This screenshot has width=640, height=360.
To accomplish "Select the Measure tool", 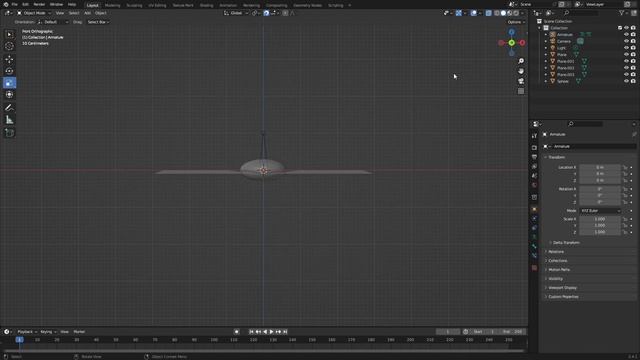I will pyautogui.click(x=9, y=120).
